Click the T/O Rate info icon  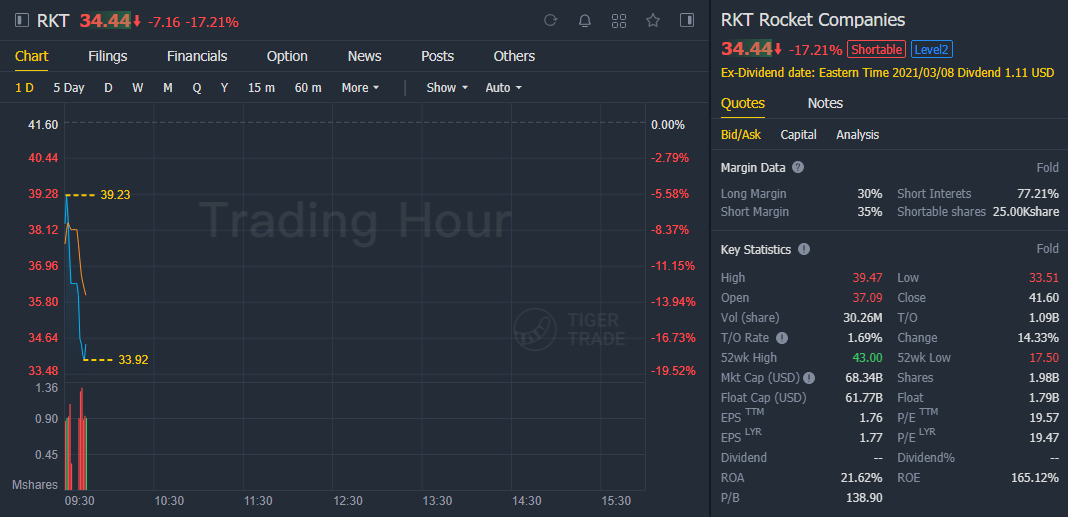[x=782, y=338]
